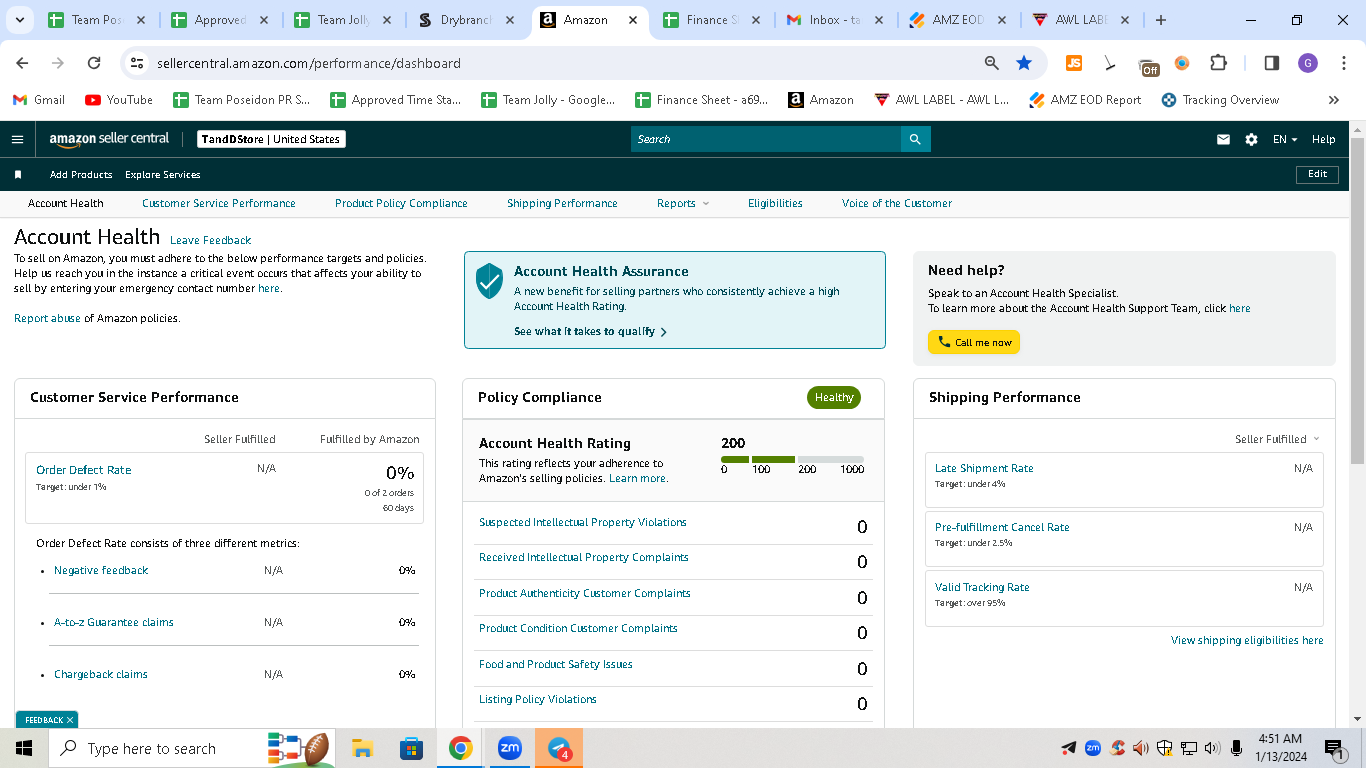Screen dimensions: 1366x768
Task: Click the bookmark flag icon beside Add Products
Action: pyautogui.click(x=18, y=175)
